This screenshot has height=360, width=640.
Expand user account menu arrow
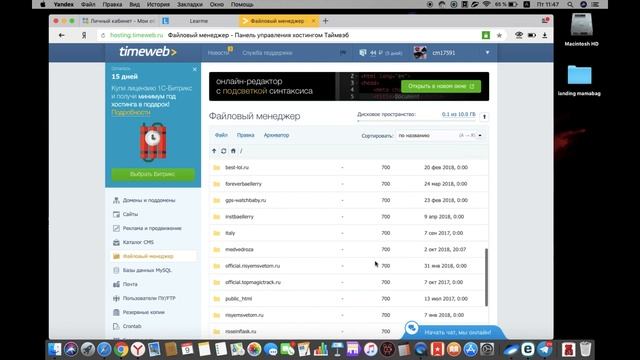tap(487, 53)
